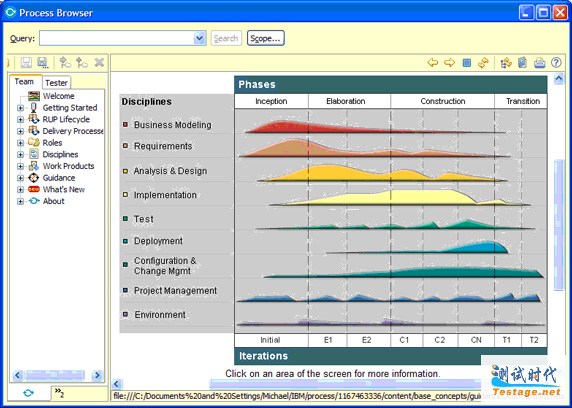
Task: Expand the Guidance node
Action: tap(20, 178)
